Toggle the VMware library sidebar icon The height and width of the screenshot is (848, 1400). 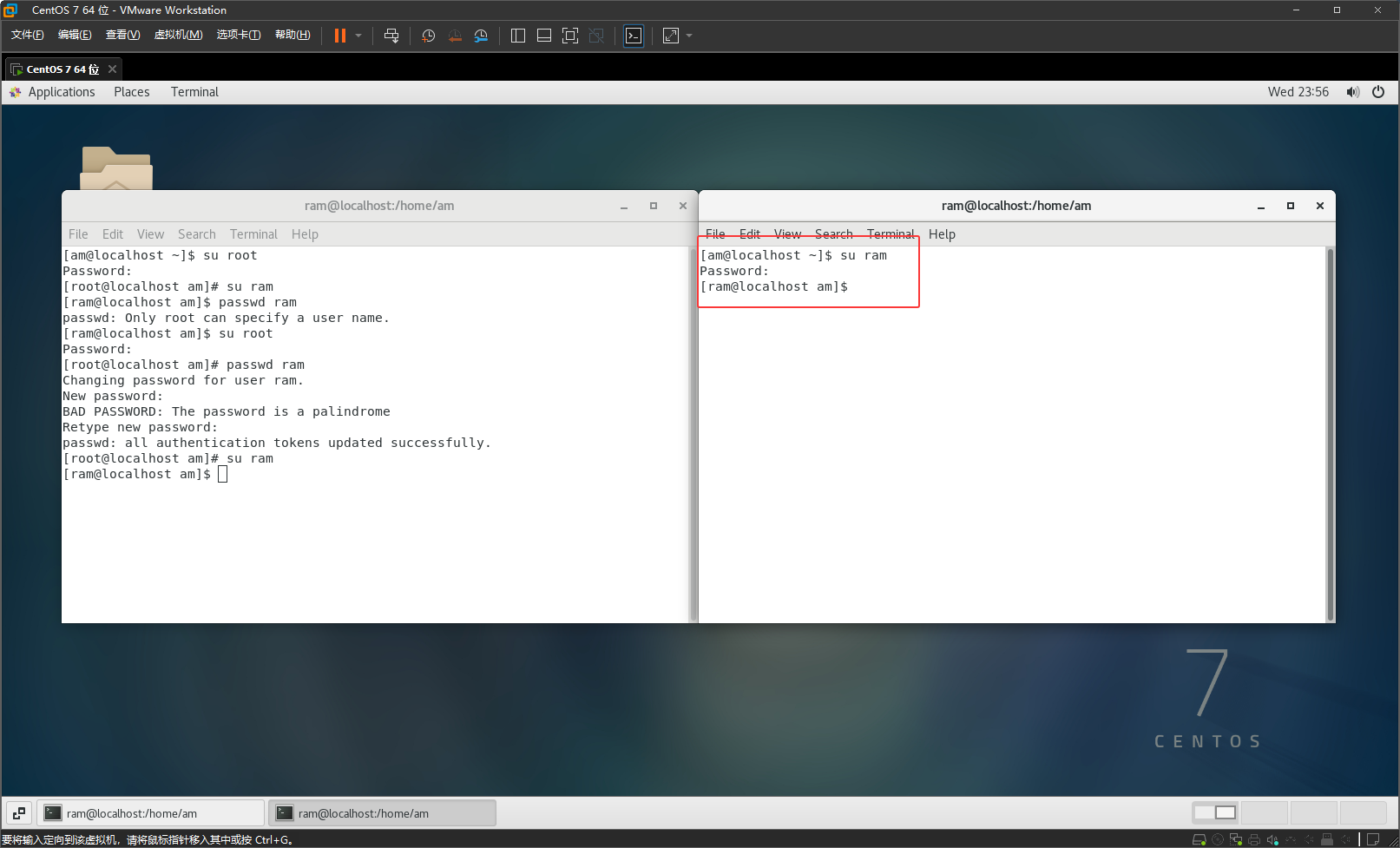pos(518,36)
